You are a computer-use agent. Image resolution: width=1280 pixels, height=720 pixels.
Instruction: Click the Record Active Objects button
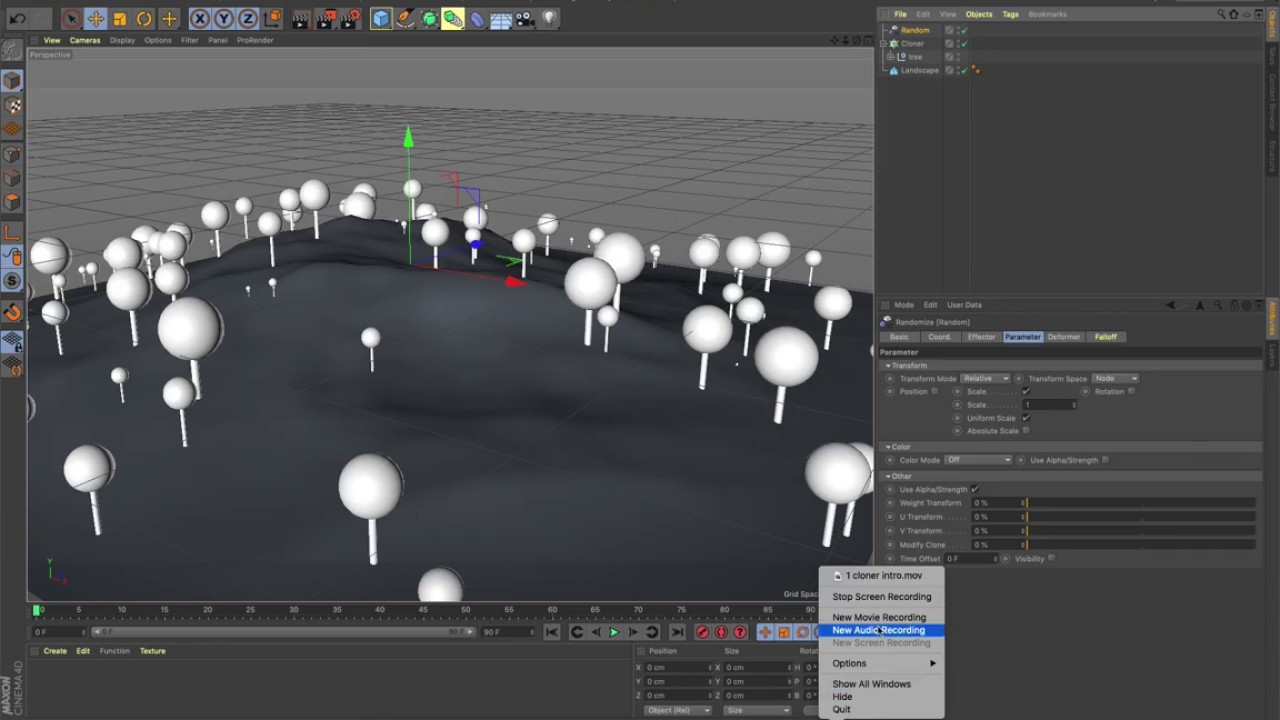[x=703, y=632]
